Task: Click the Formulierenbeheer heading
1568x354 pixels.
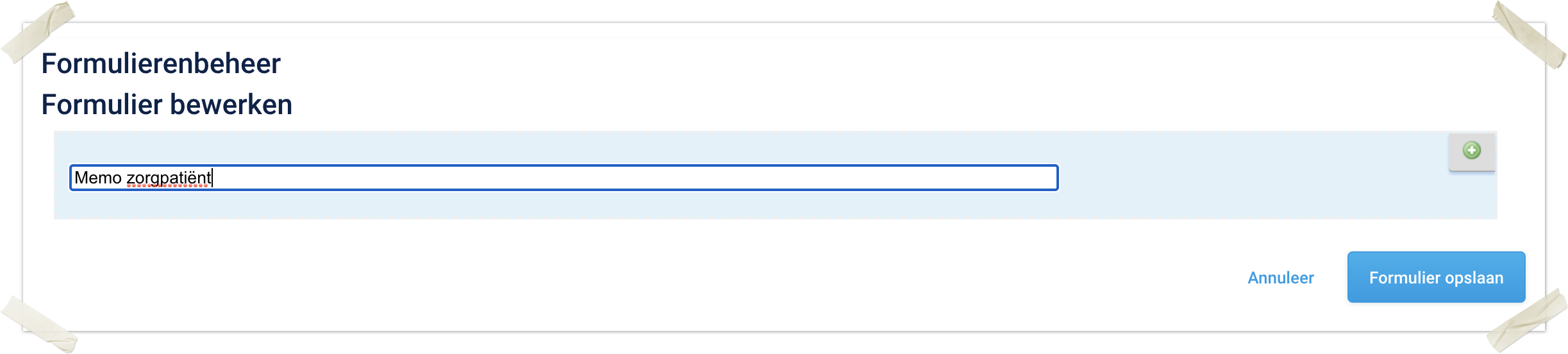Action: pyautogui.click(x=161, y=63)
